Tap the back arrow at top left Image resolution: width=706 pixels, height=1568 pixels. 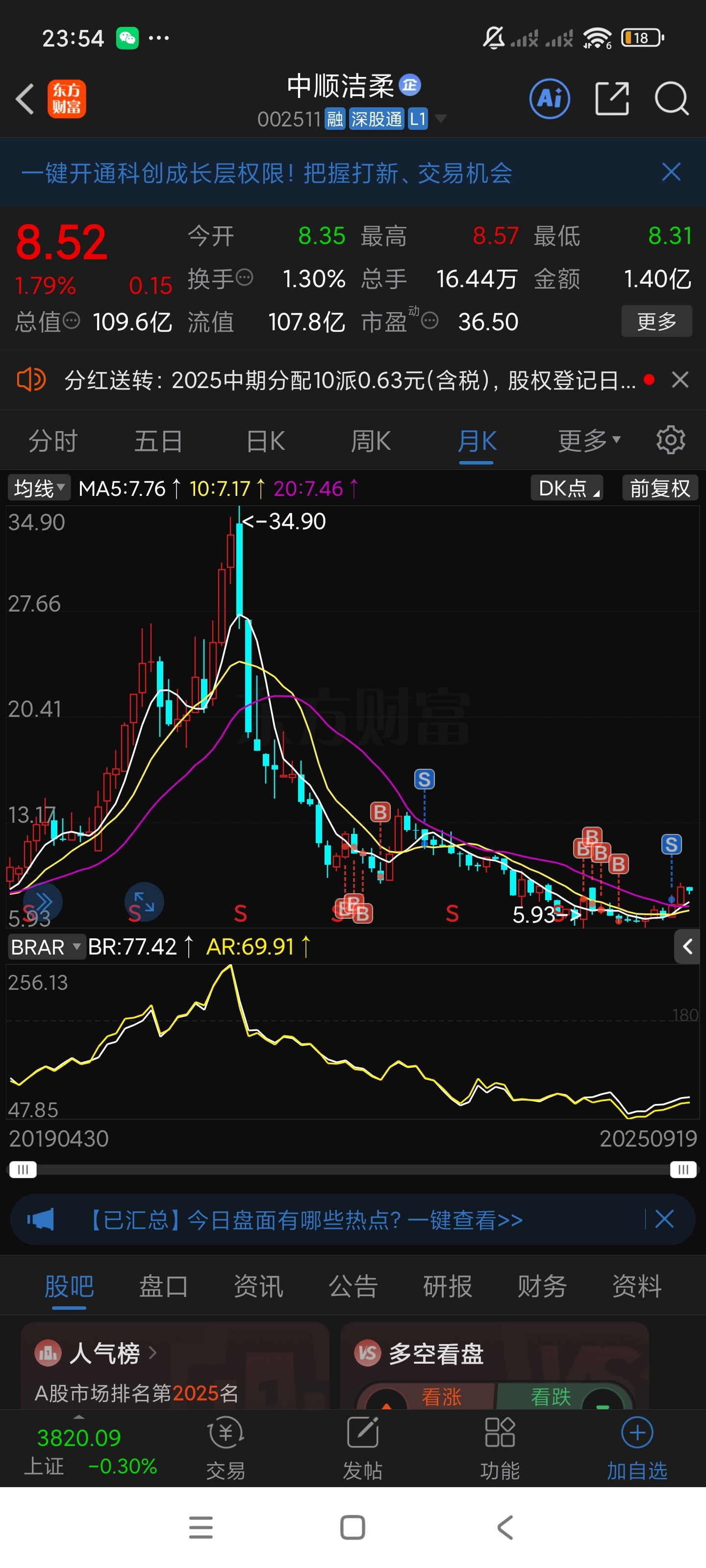tap(25, 98)
